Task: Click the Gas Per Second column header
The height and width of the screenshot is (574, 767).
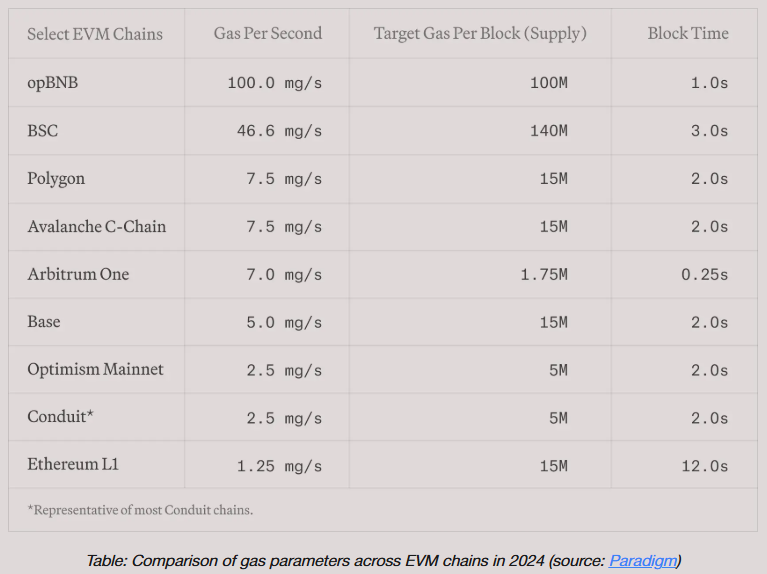Action: point(268,33)
